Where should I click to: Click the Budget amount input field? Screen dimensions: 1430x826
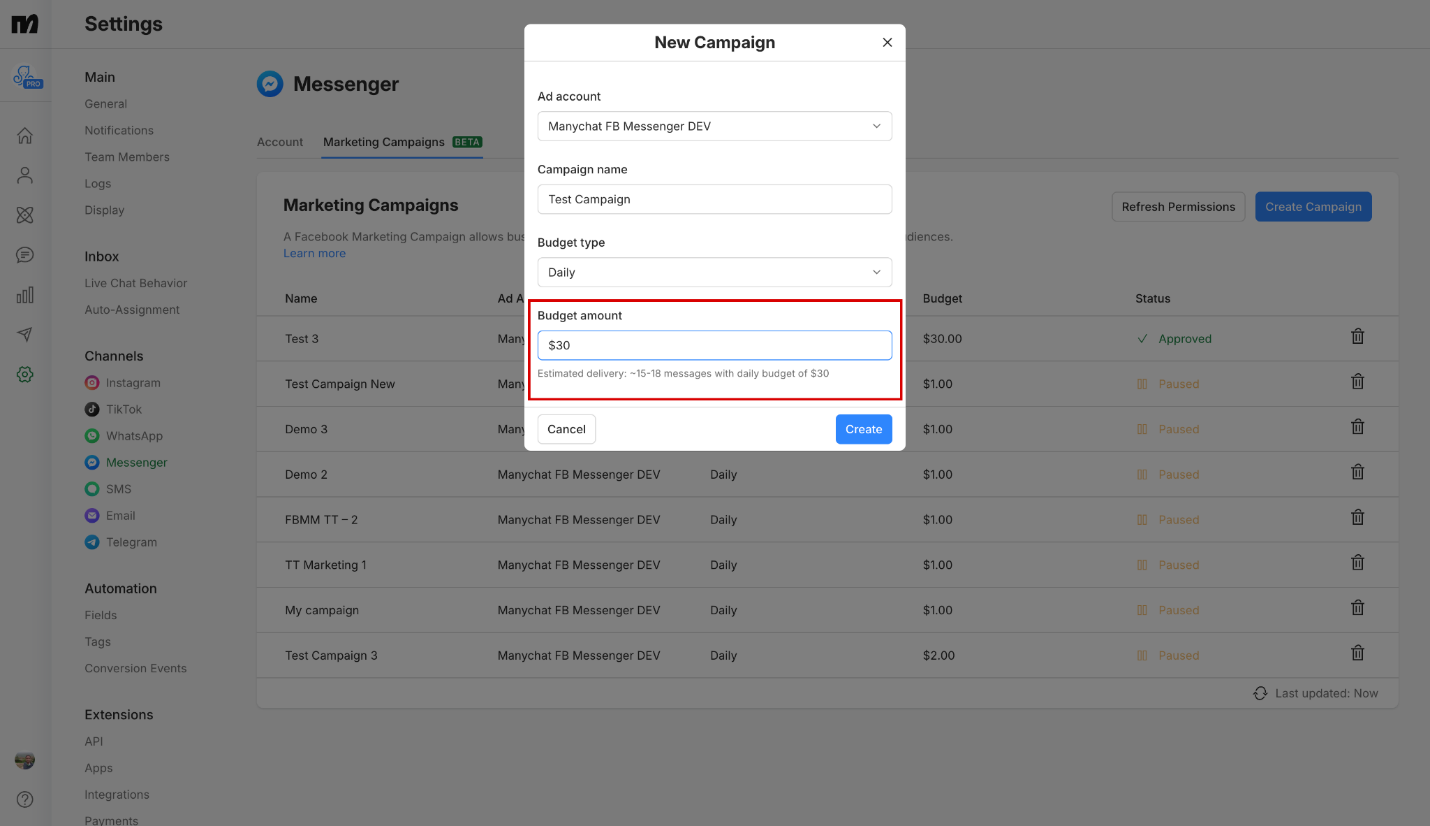pyautogui.click(x=714, y=344)
